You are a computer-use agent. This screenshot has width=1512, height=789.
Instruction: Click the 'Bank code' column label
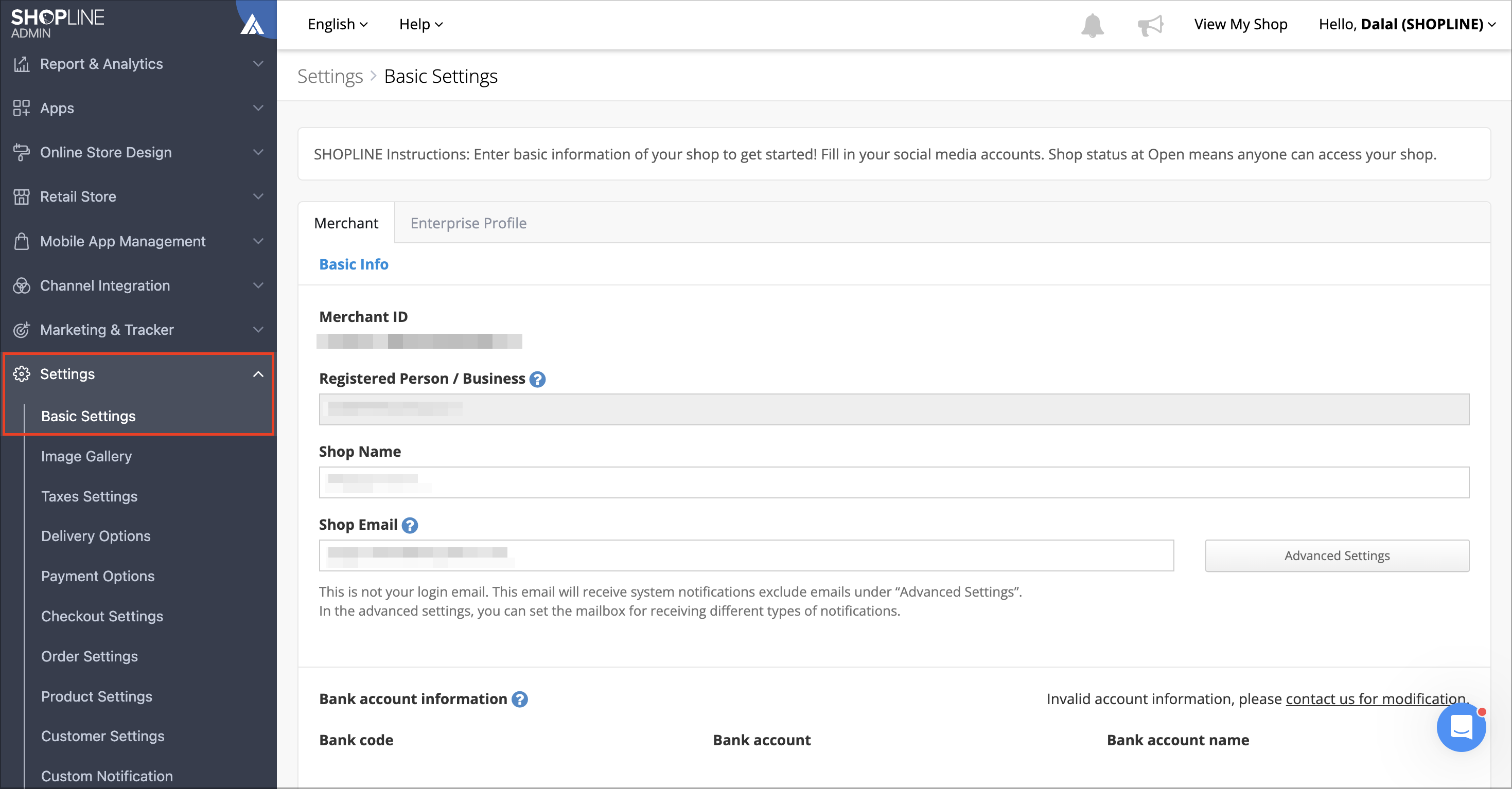click(x=356, y=740)
